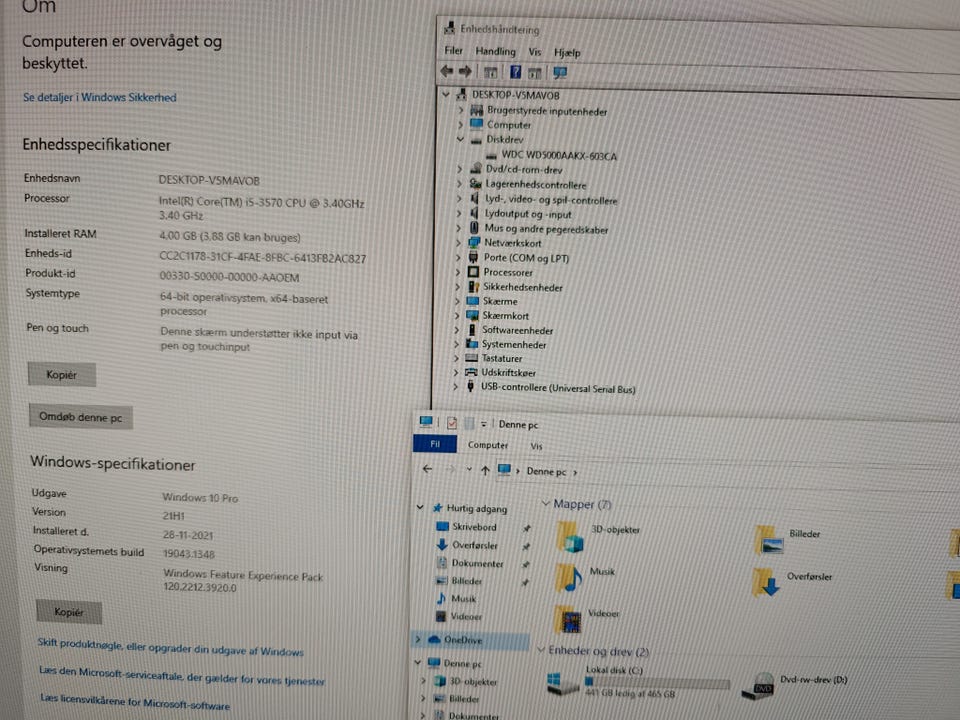Collapse Hurtig adgang tree
The height and width of the screenshot is (720, 960).
[420, 507]
